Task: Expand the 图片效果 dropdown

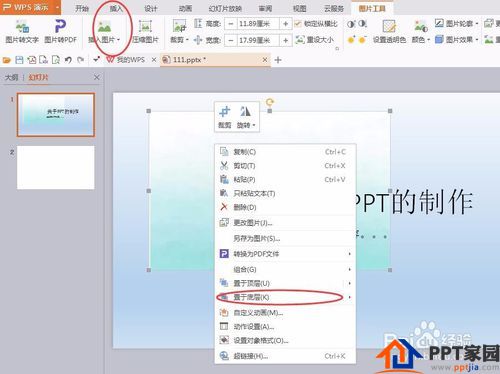Action: [477, 40]
